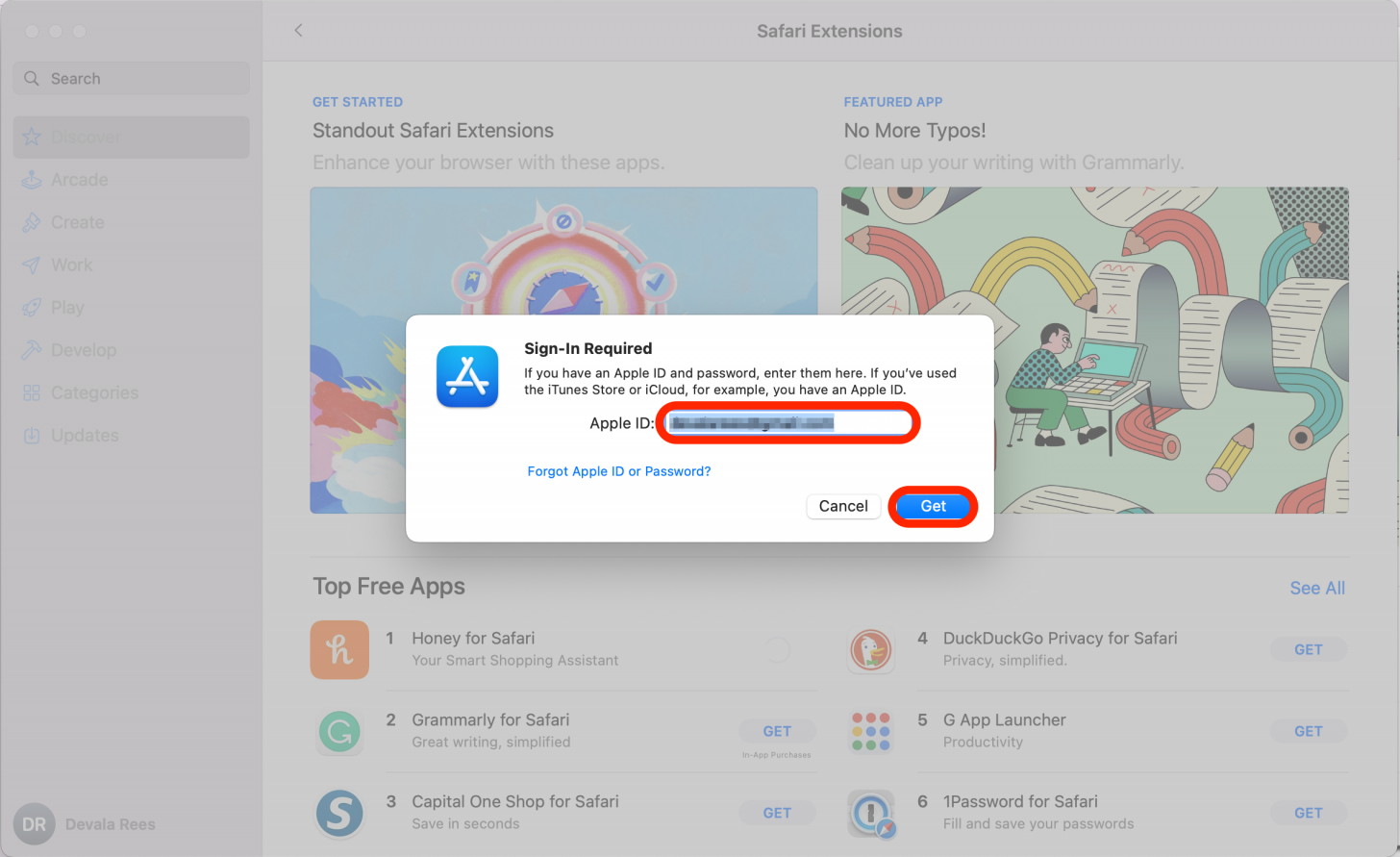Click the Arcade joystick icon
This screenshot has height=857, width=1400.
point(32,180)
